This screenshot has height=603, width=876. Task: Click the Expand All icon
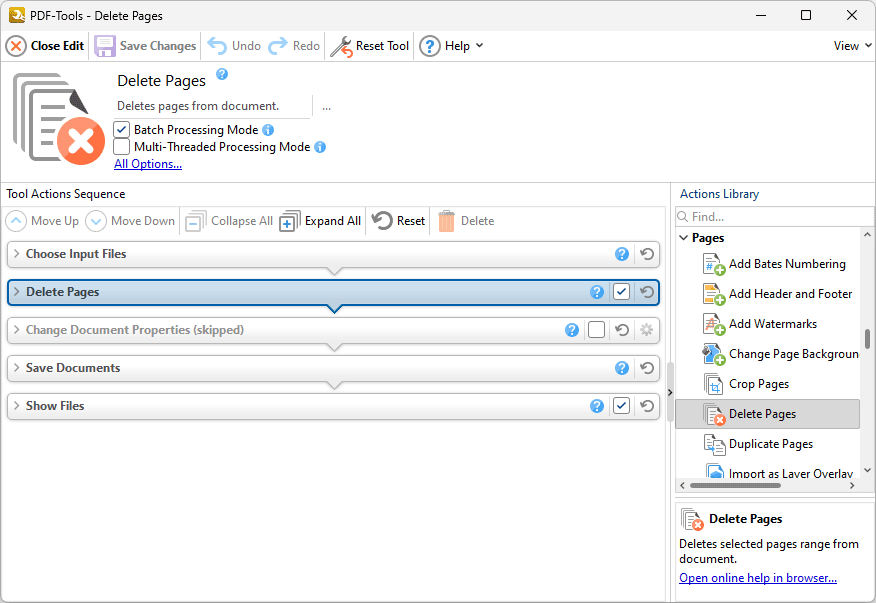[x=289, y=221]
